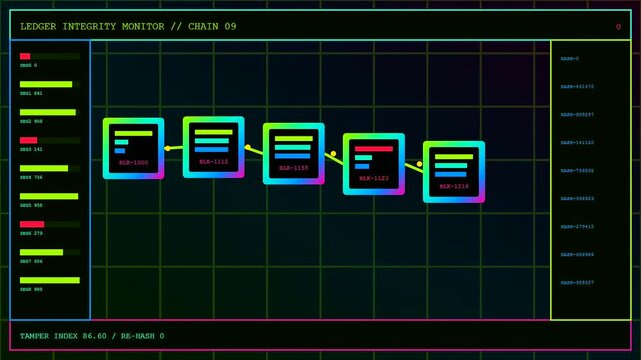Click the green bar above value 656
641x360 pixels.
pos(41,252)
